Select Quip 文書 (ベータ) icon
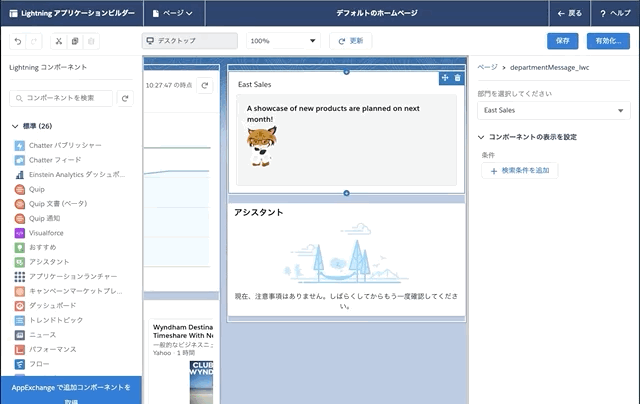 click(x=20, y=204)
